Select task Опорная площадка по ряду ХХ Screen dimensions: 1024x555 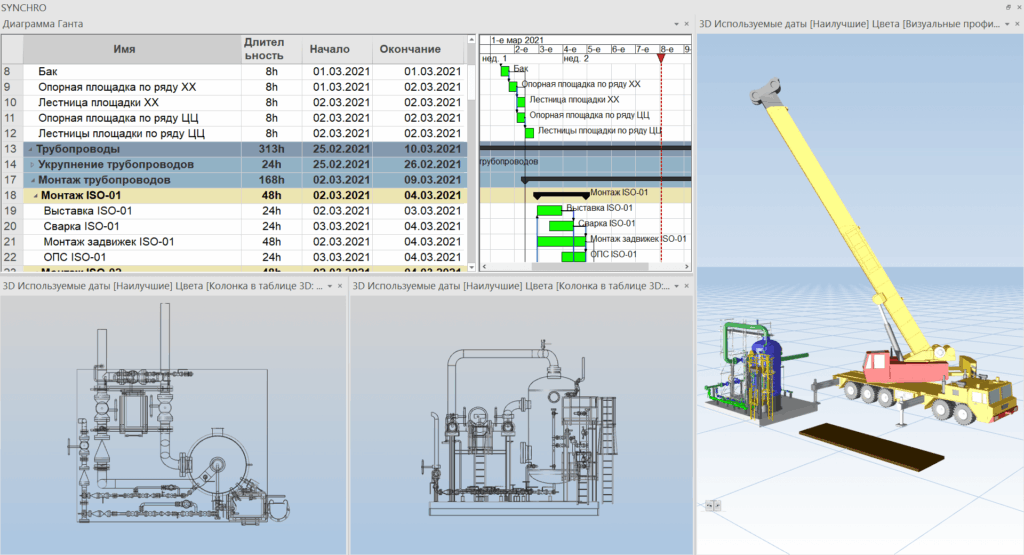point(234,87)
